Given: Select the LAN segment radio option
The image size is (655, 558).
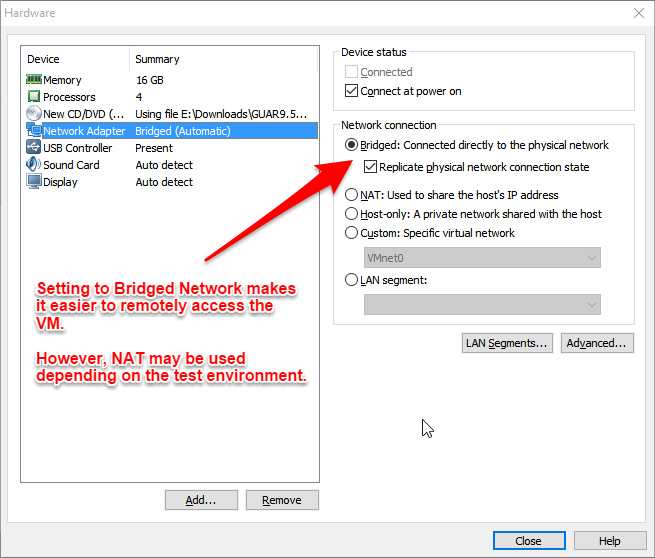Looking at the screenshot, I should click(351, 280).
